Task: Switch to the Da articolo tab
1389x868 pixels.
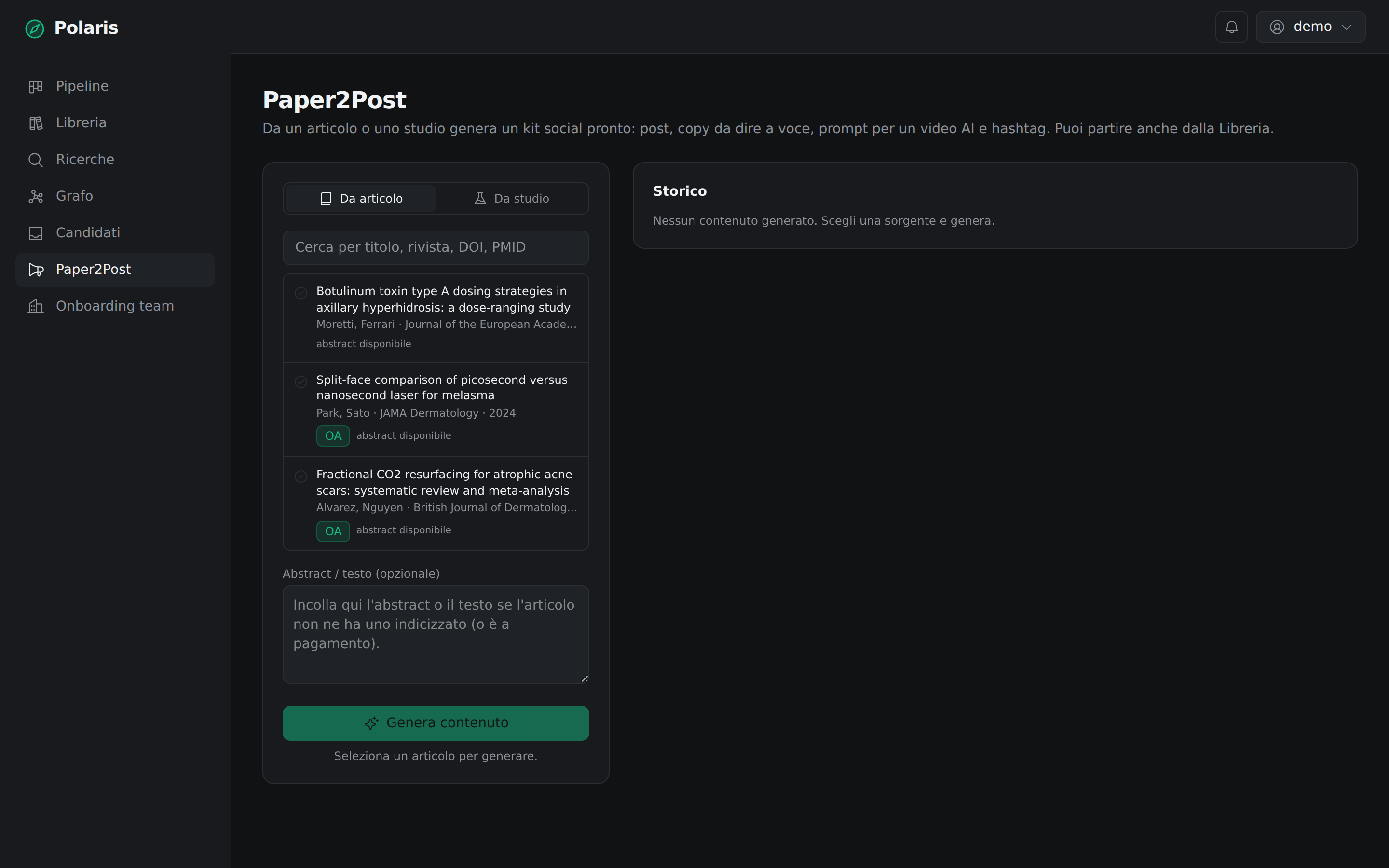Action: tap(360, 199)
